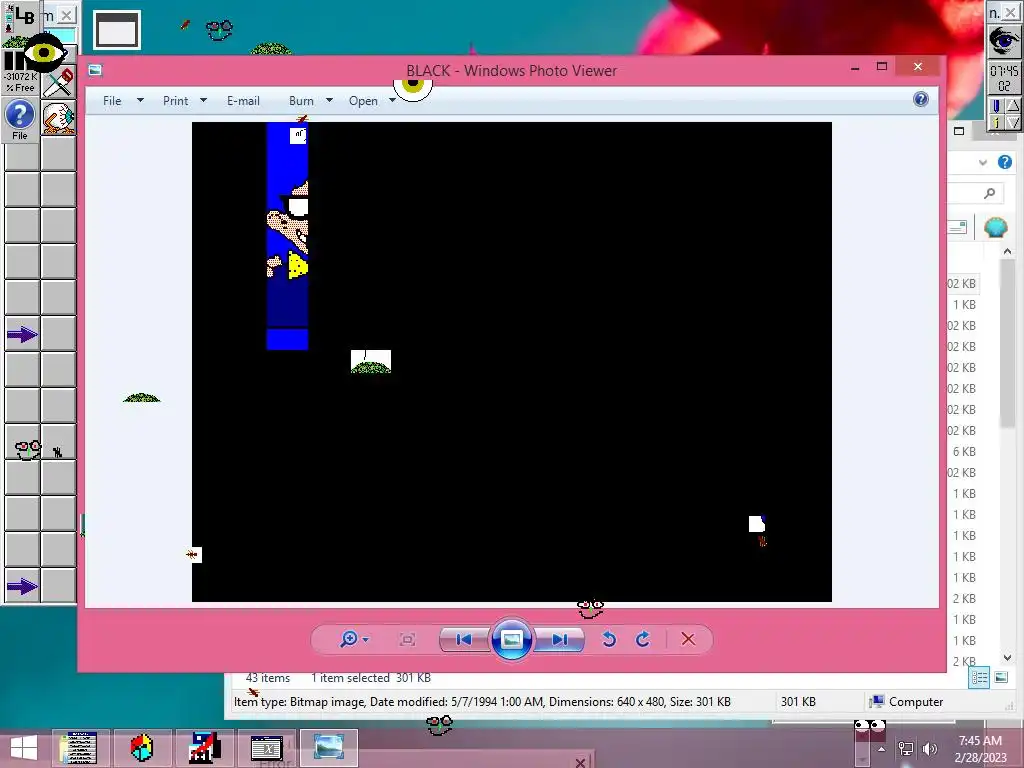Click the Explorer scrollbar up arrow
This screenshot has height=768, width=1024.
pos(1007,251)
